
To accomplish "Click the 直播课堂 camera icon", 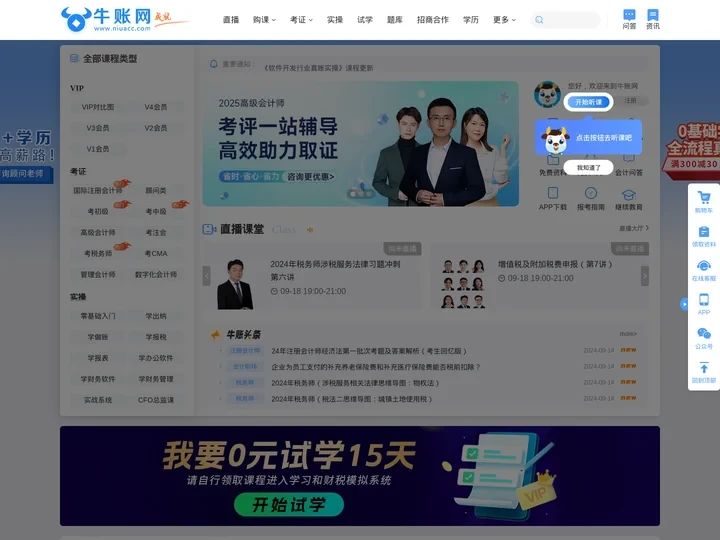I will pyautogui.click(x=209, y=229).
